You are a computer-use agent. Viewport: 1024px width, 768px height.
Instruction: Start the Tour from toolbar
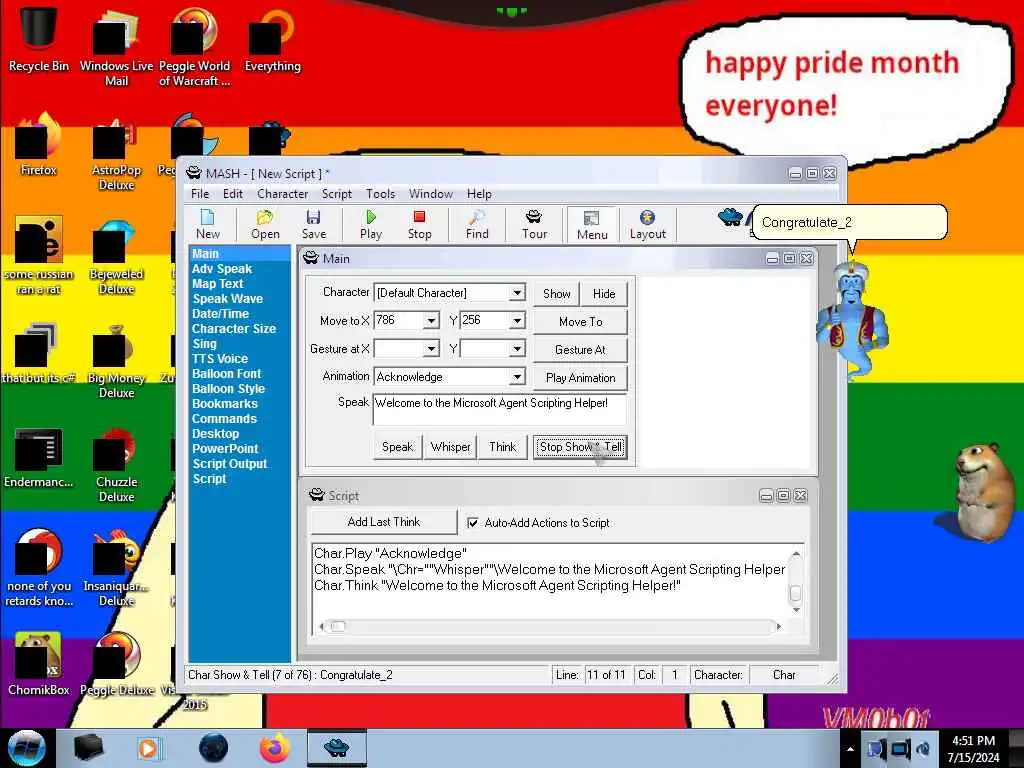click(534, 225)
